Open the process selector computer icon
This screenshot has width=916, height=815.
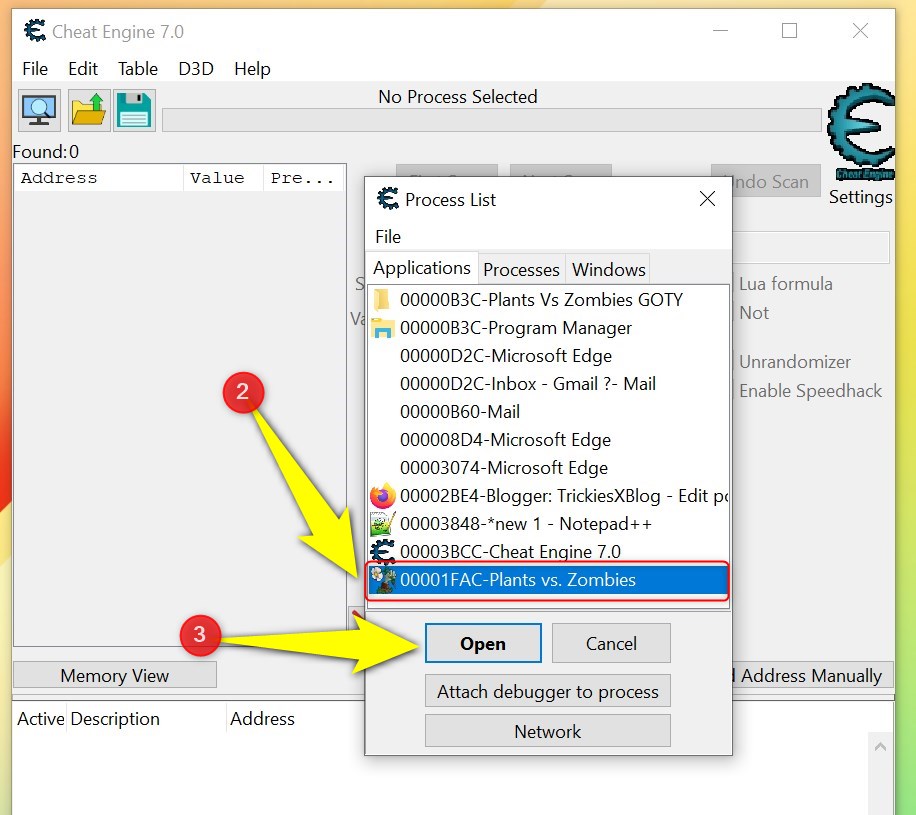[x=39, y=110]
